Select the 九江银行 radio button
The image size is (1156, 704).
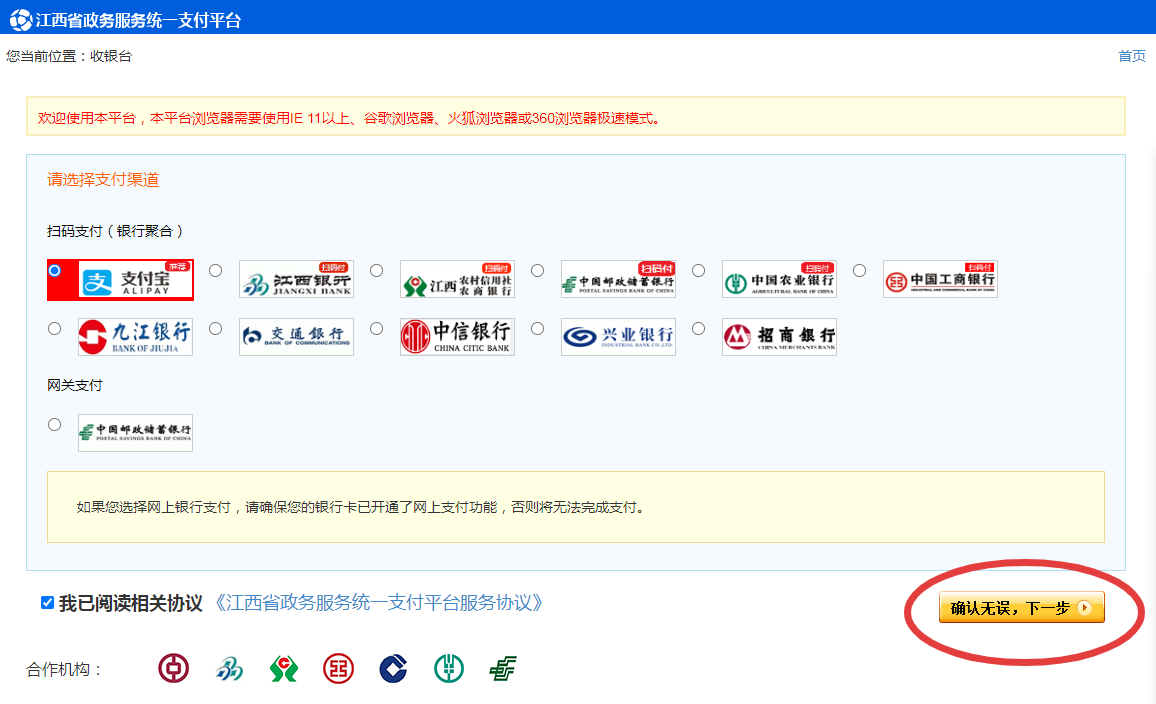pos(55,329)
